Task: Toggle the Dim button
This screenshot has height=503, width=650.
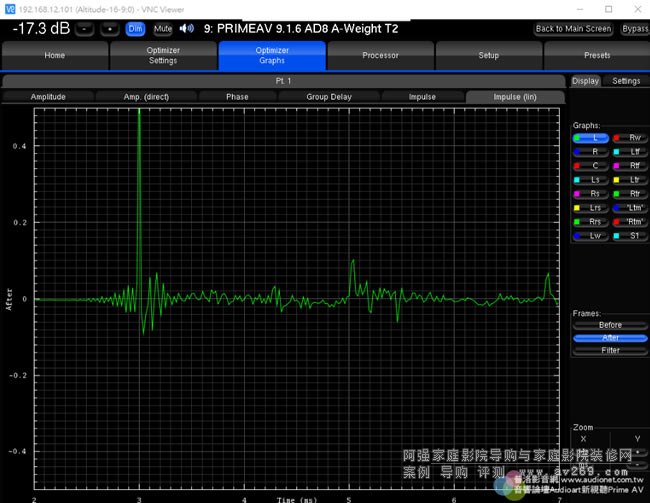Action: tap(136, 28)
